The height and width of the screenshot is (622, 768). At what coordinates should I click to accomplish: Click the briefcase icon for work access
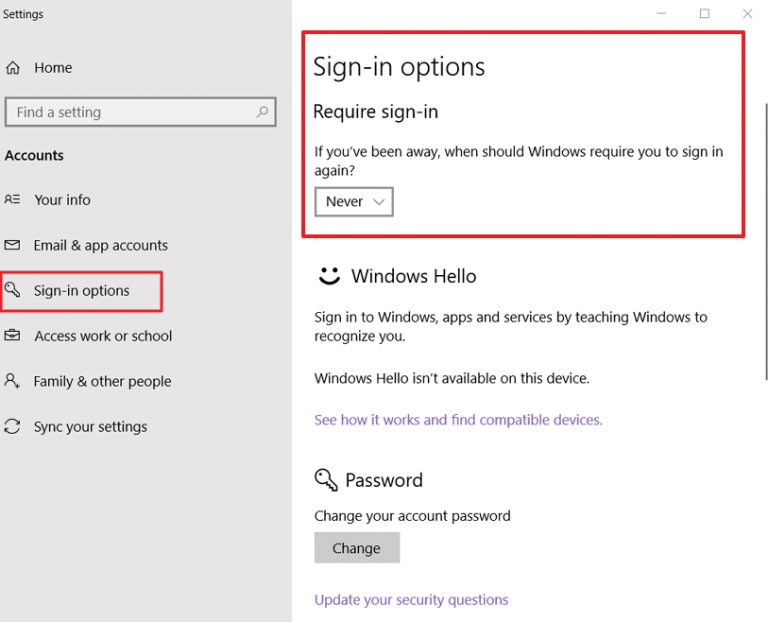point(12,335)
